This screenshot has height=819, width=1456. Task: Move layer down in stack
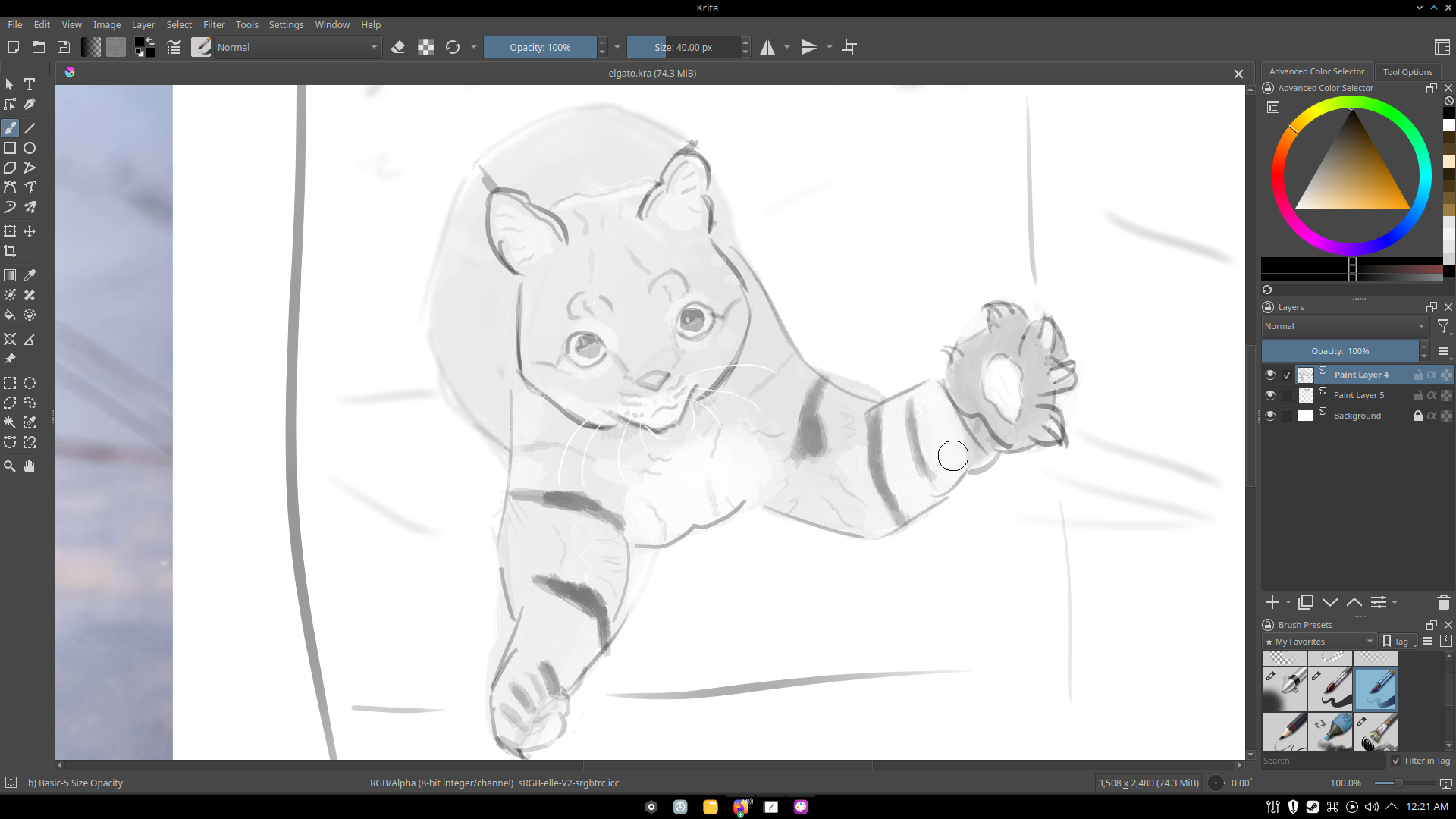(x=1330, y=602)
